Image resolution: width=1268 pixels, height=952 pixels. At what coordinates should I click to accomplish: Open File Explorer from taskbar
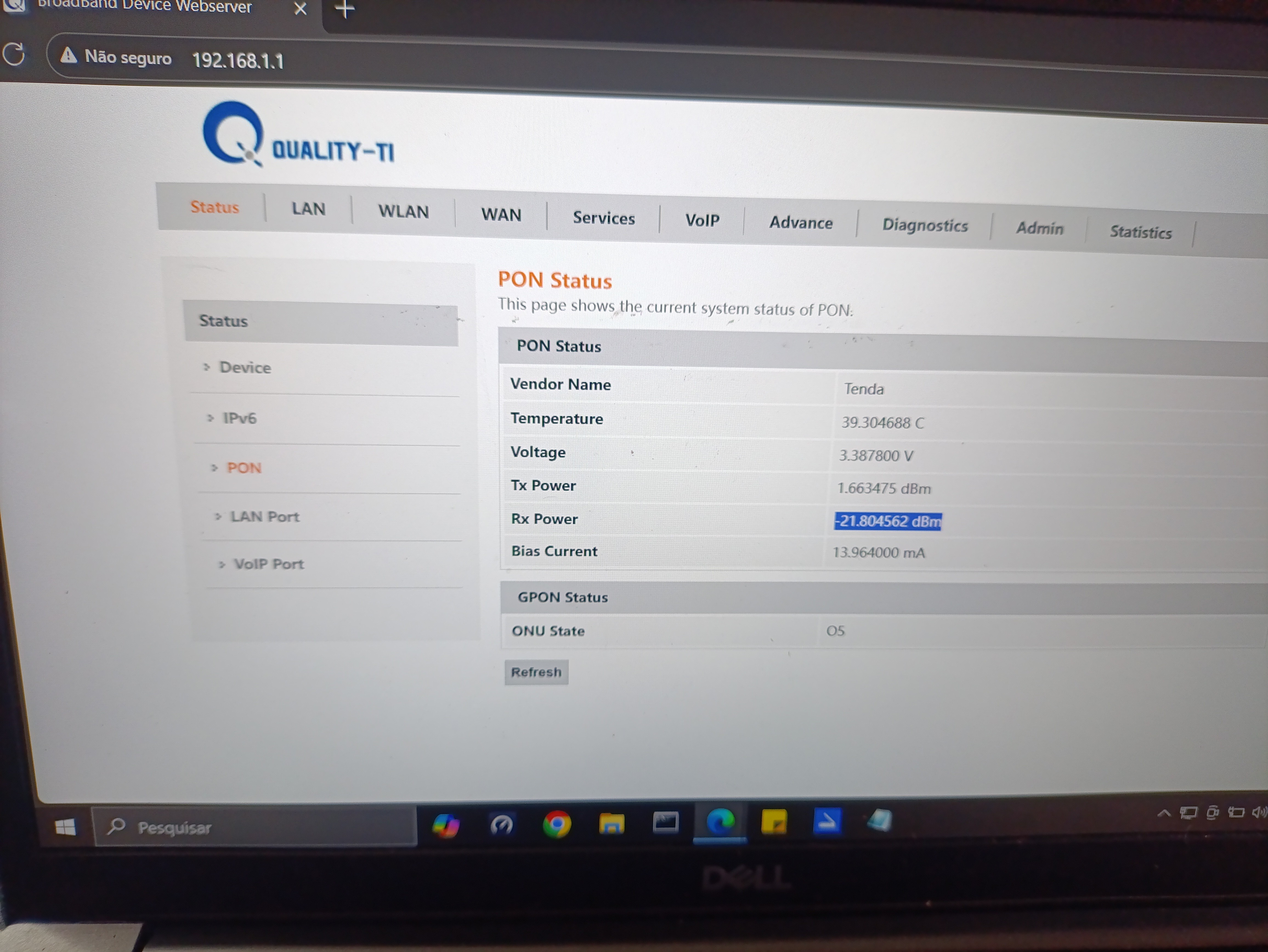pos(611,824)
